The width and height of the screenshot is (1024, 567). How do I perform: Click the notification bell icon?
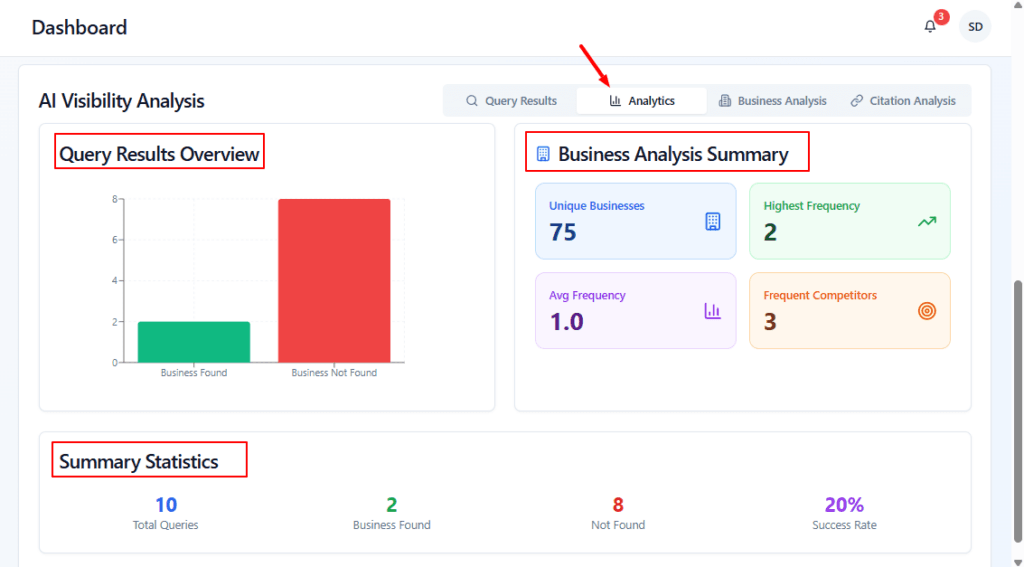tap(930, 27)
